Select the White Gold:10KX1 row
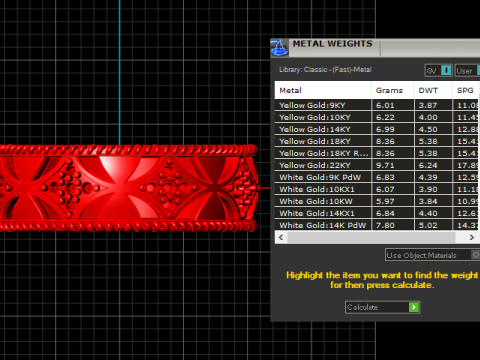Viewport: 480px width, 360px height. coord(377,189)
